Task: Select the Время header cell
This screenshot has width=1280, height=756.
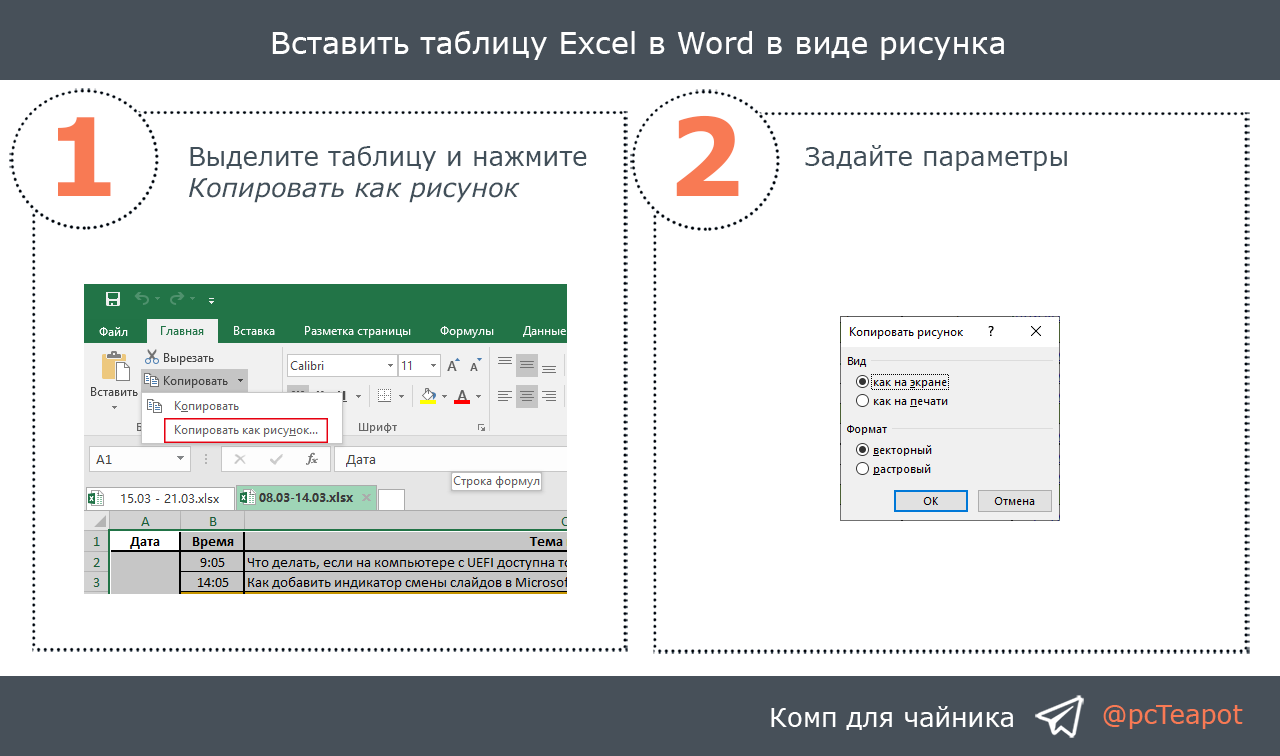Action: [x=213, y=542]
